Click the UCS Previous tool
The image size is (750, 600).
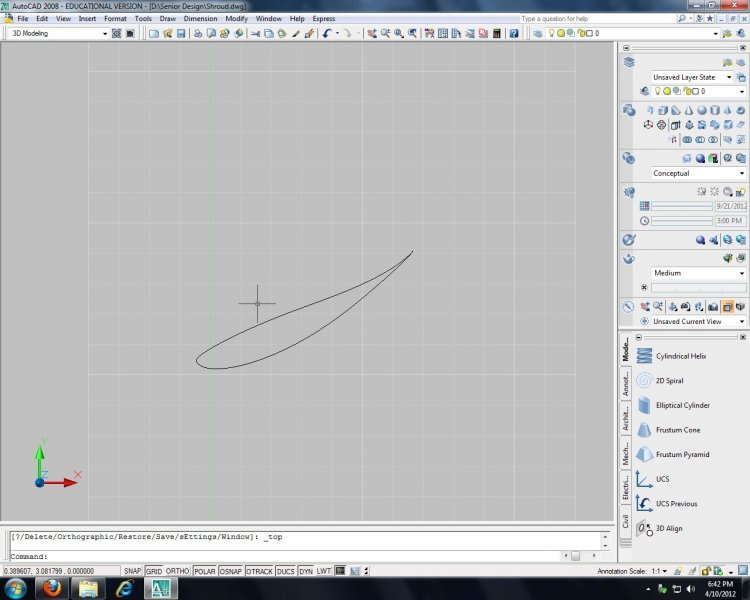click(676, 503)
